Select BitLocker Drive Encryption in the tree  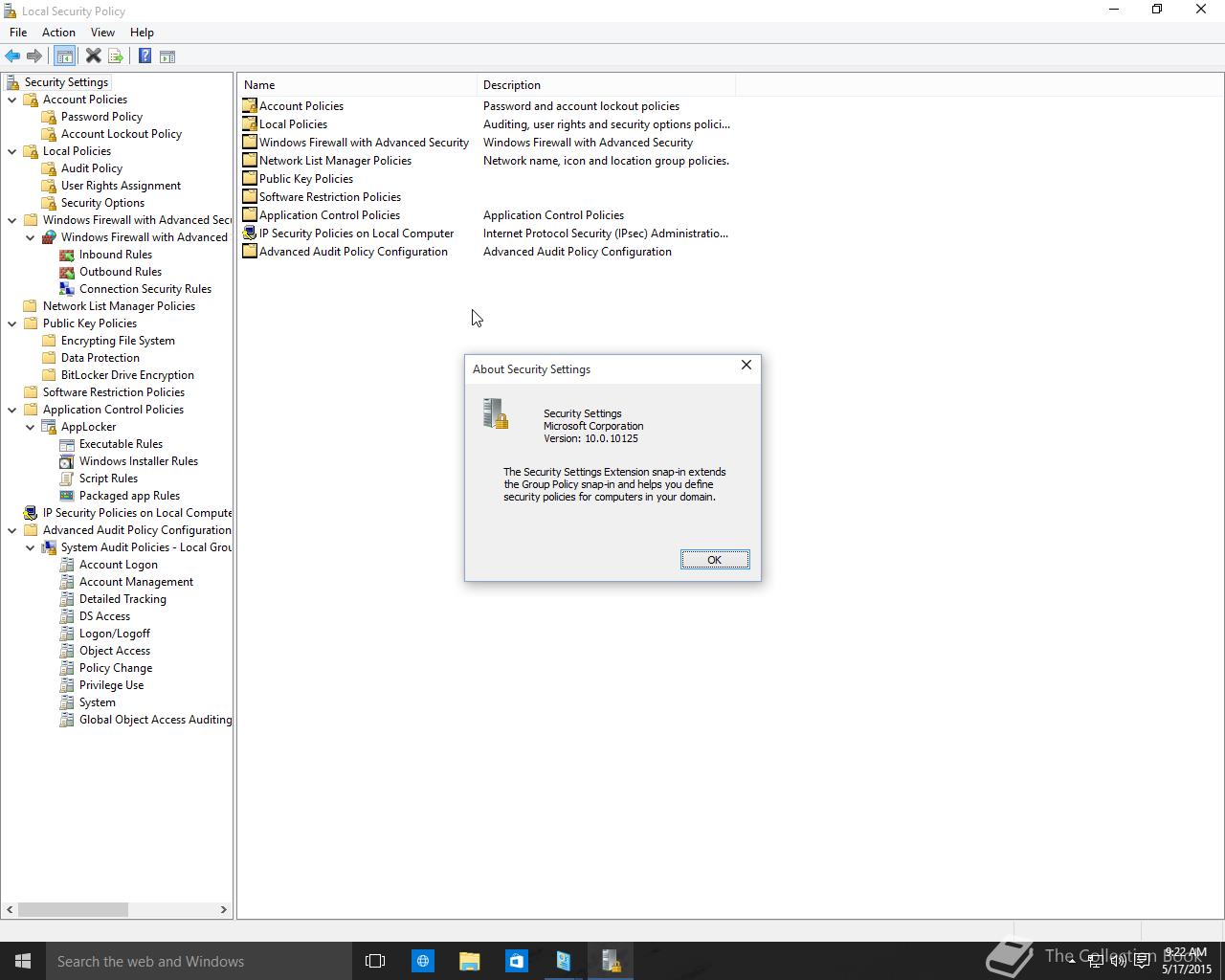click(127, 375)
